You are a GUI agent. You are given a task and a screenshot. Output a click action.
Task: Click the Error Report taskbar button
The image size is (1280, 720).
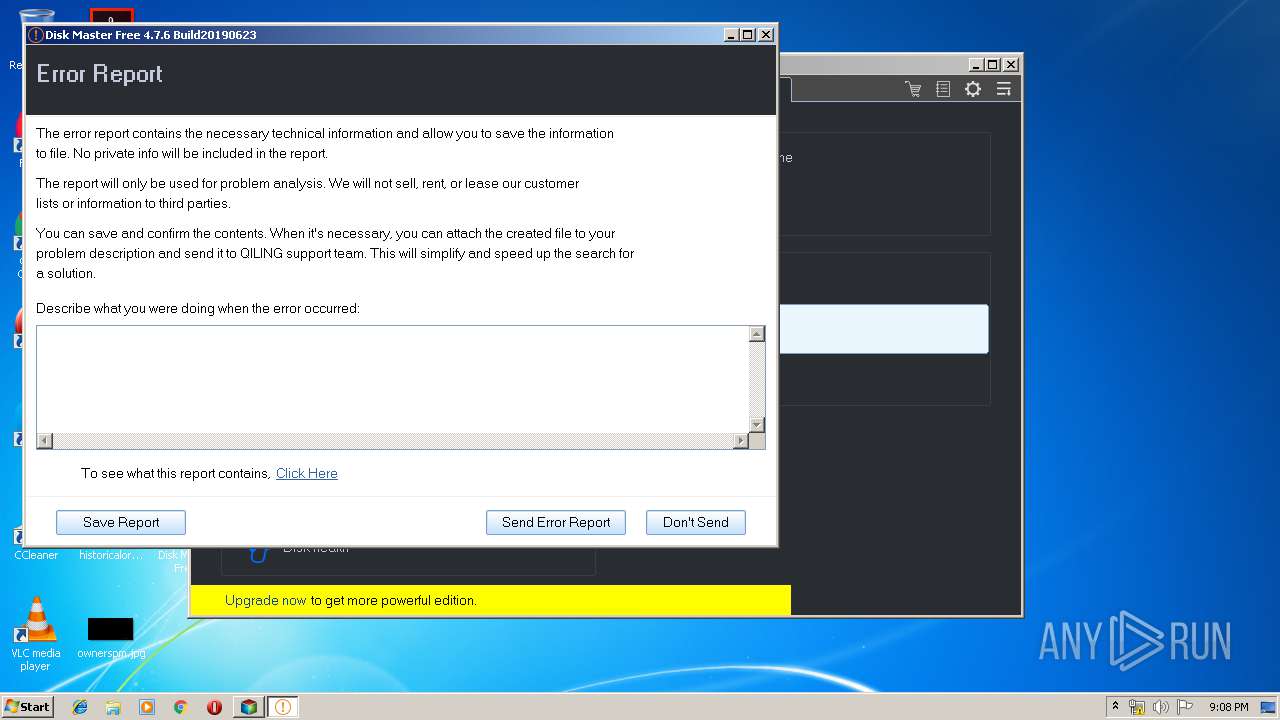click(x=283, y=707)
